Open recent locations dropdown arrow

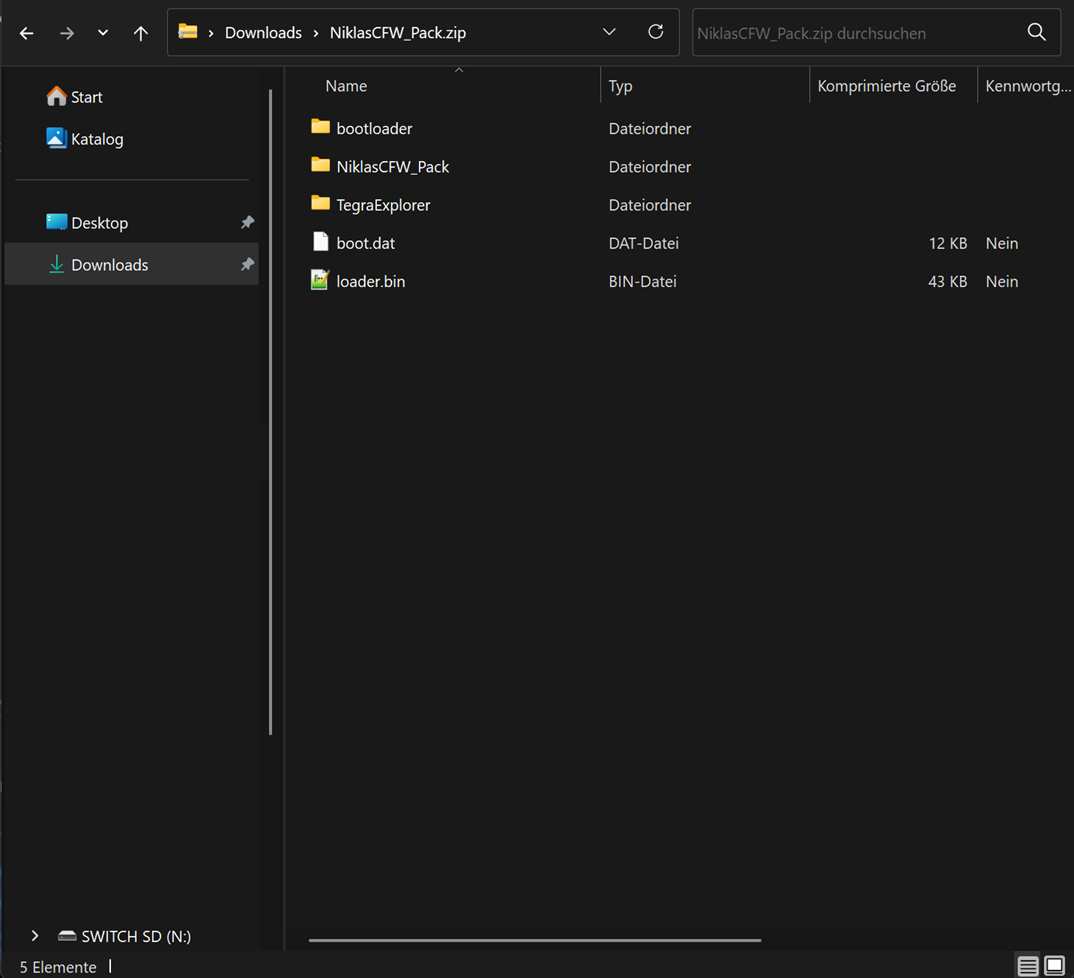[103, 33]
